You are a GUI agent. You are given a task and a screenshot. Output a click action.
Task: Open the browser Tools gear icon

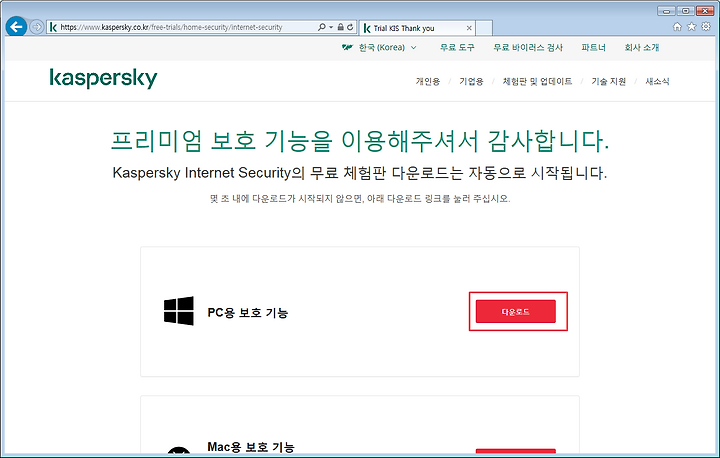point(706,27)
